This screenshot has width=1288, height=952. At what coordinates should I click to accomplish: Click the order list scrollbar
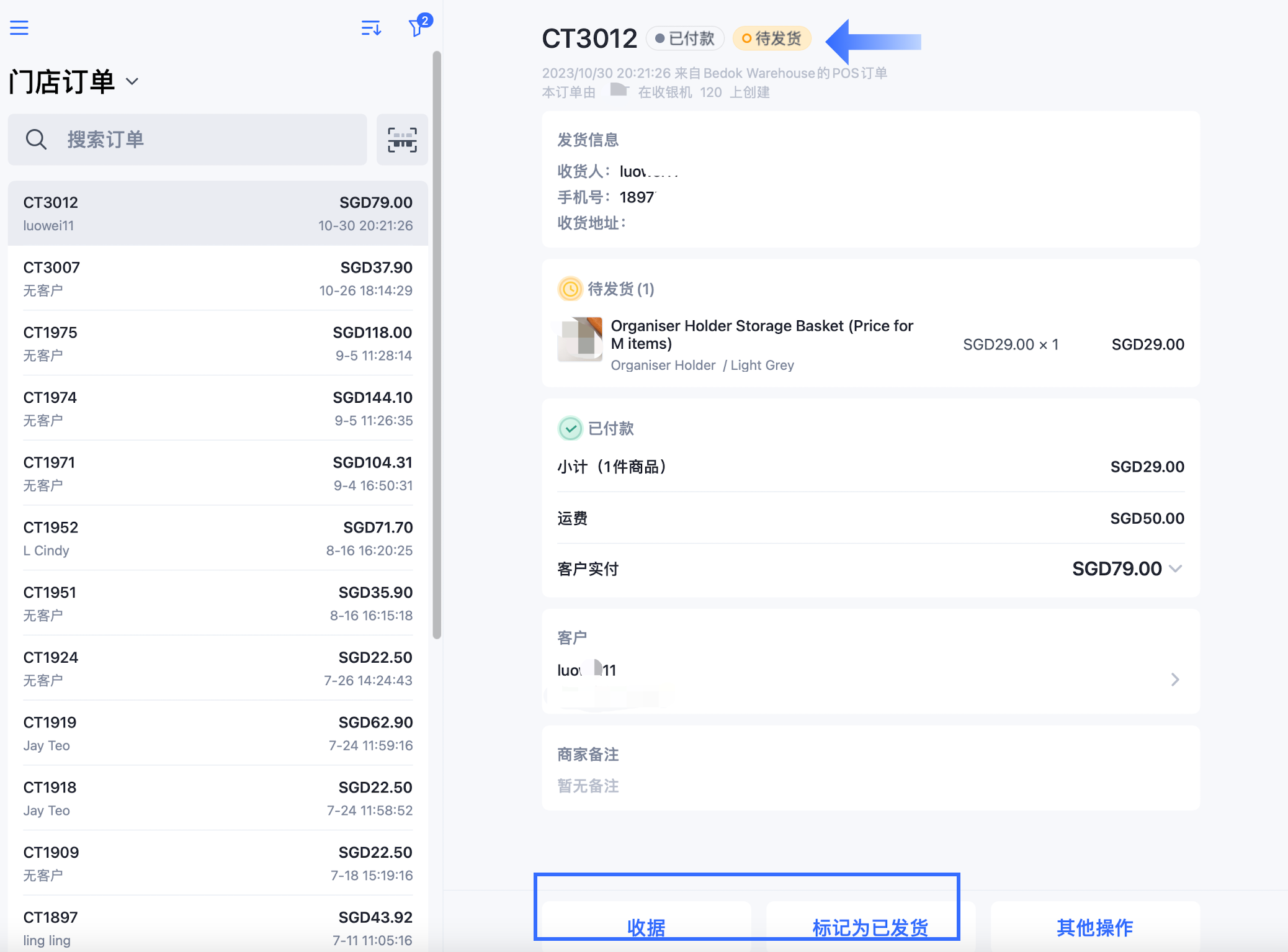pos(437,344)
